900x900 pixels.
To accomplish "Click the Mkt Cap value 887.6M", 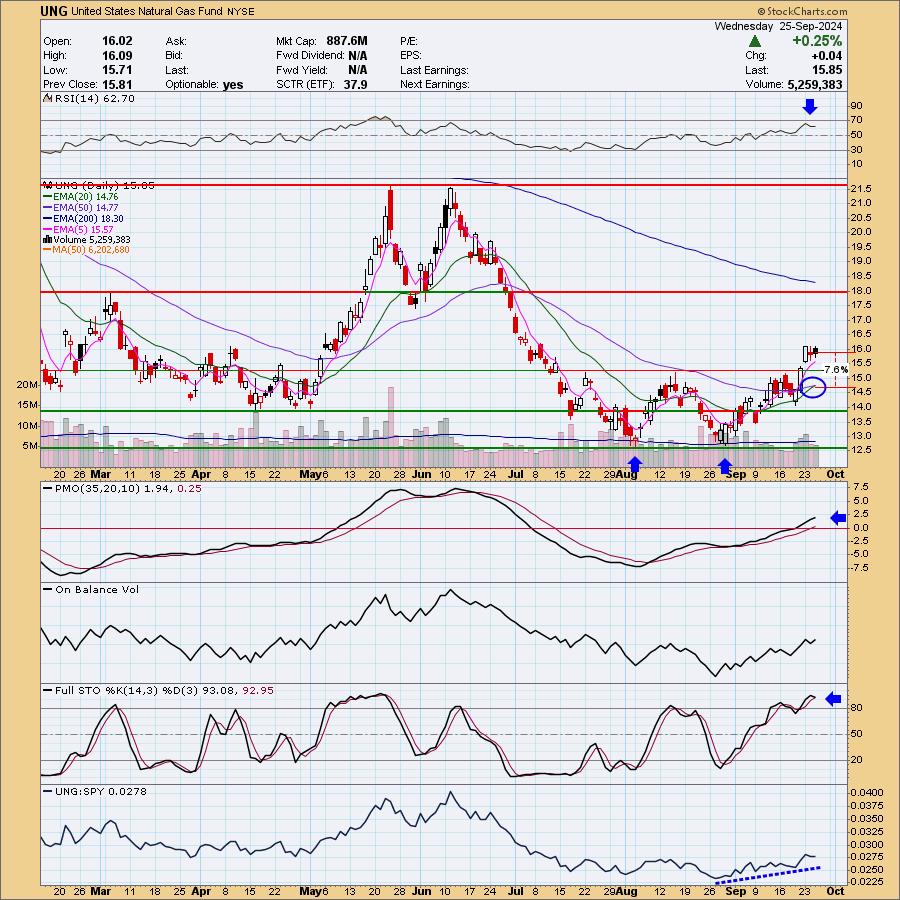I will [347, 41].
